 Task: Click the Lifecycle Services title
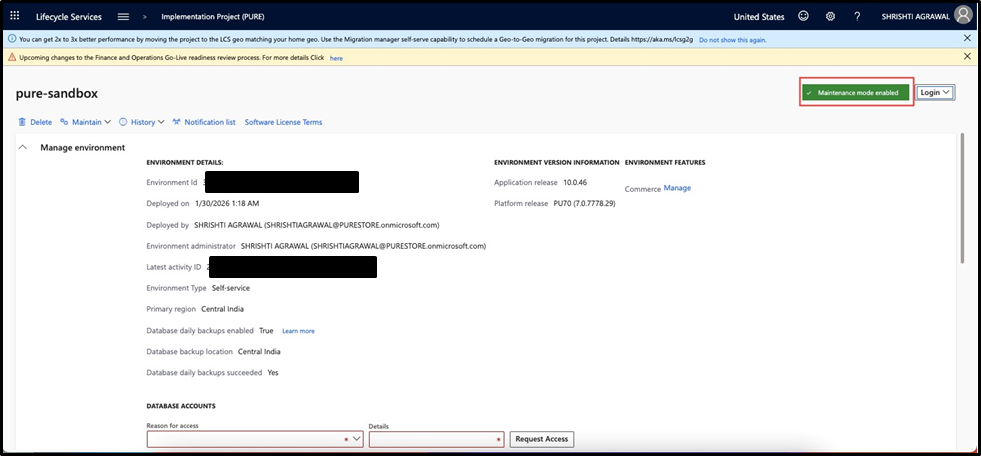[69, 17]
